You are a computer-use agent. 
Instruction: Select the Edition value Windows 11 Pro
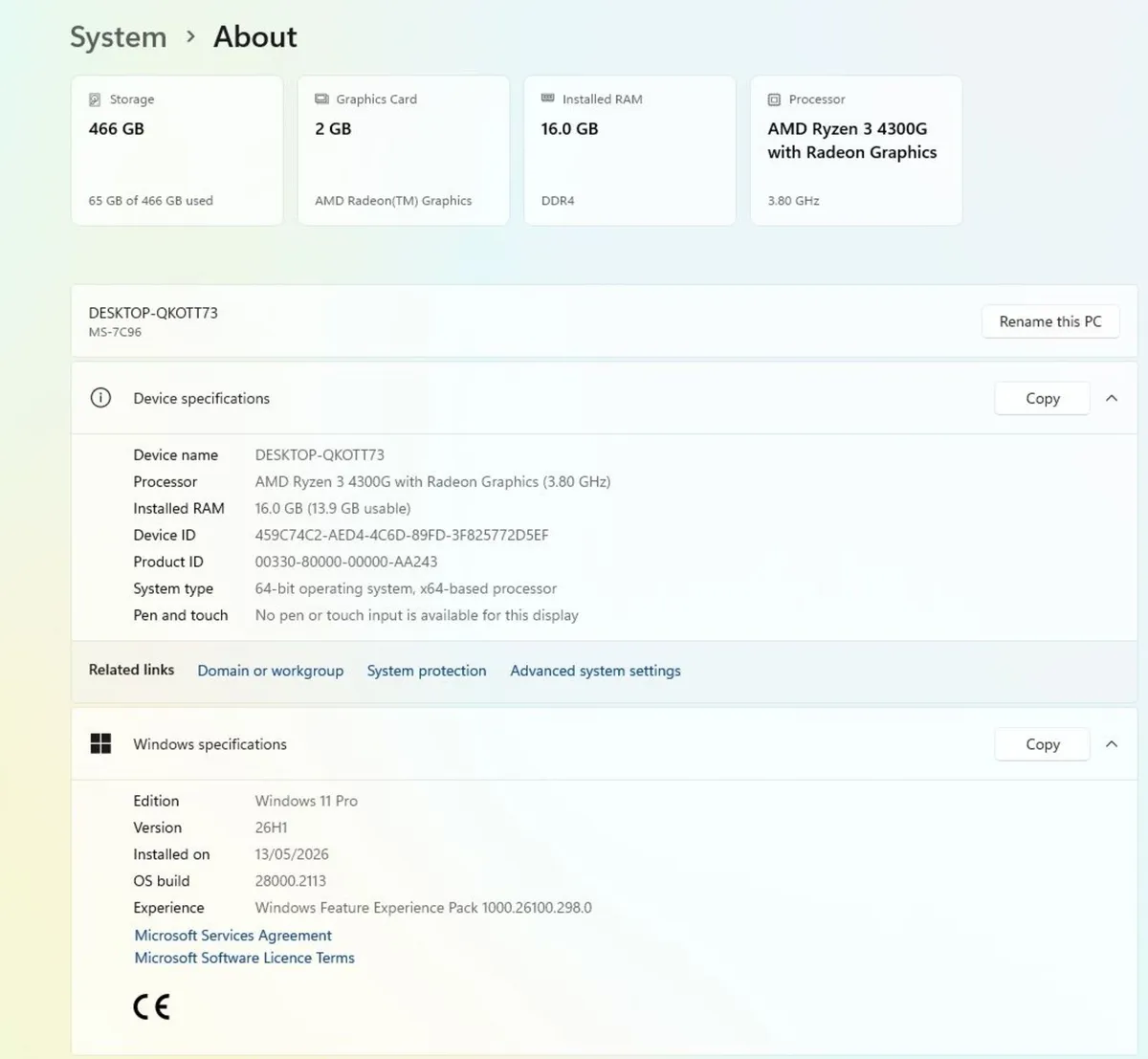pos(306,801)
